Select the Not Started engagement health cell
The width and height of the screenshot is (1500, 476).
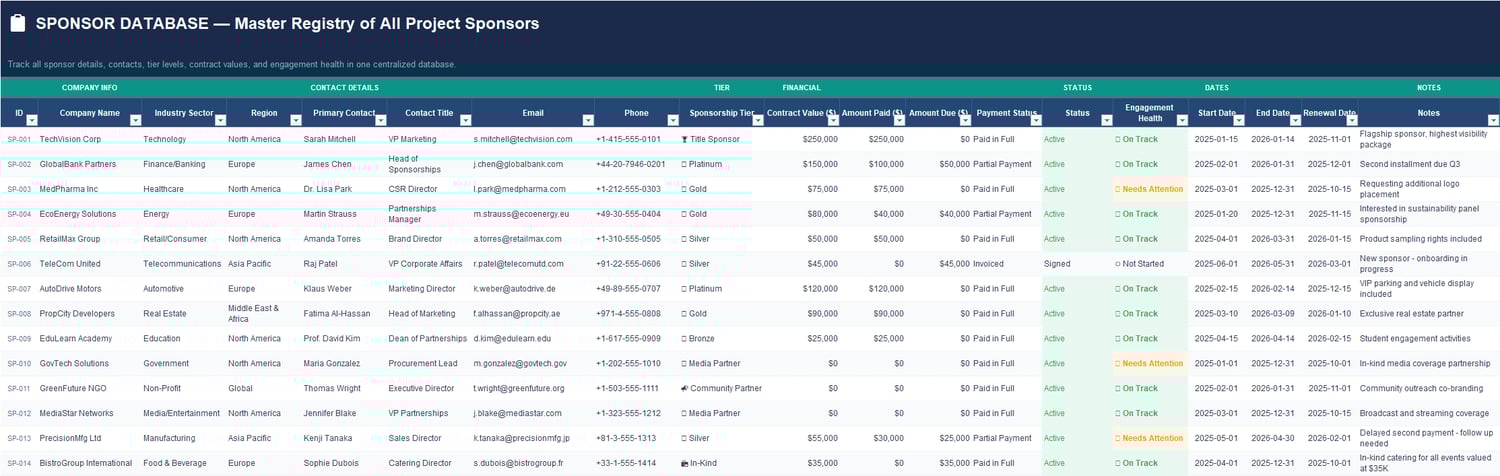tap(1150, 264)
